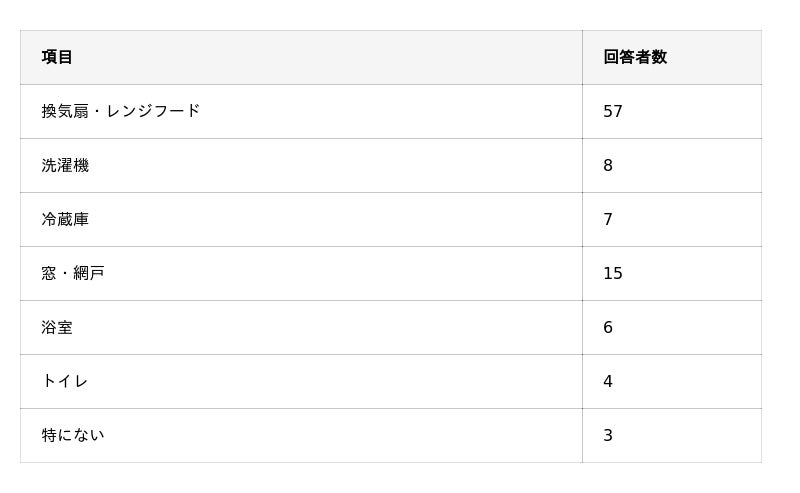800x493 pixels.
Task: Select the トイレ row label
Action: (x=65, y=382)
